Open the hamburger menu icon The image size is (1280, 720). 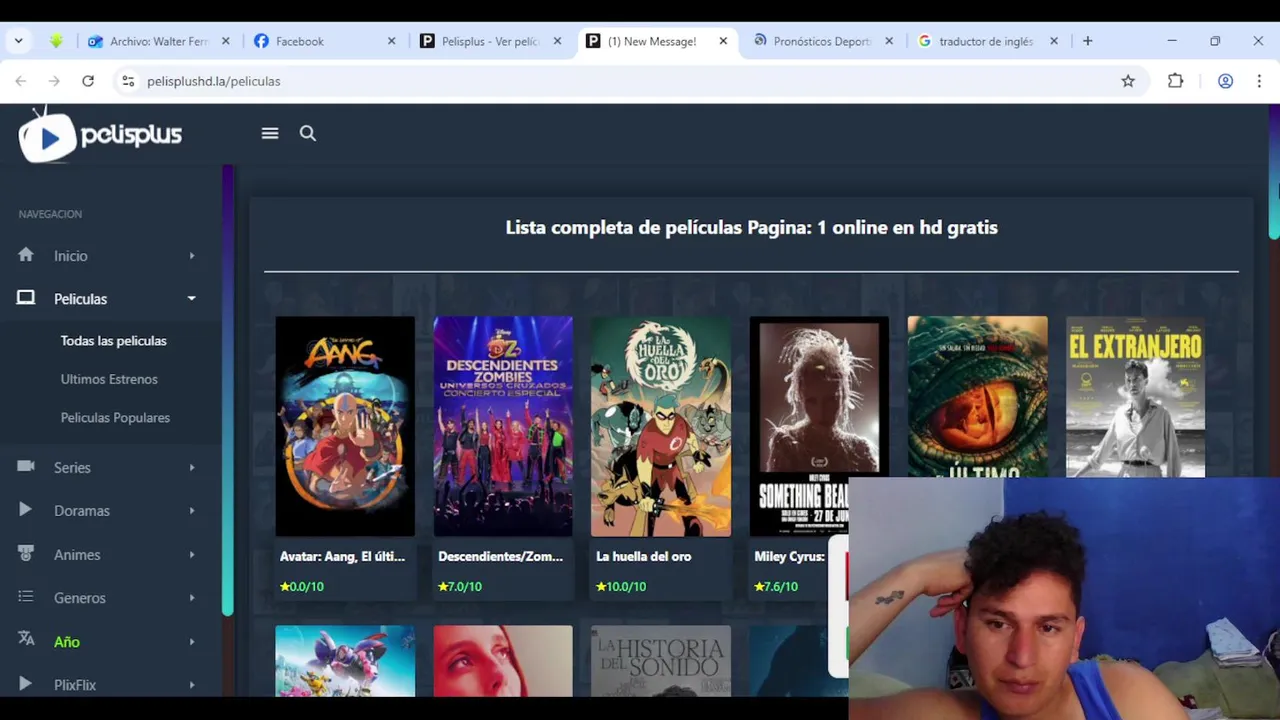(270, 133)
